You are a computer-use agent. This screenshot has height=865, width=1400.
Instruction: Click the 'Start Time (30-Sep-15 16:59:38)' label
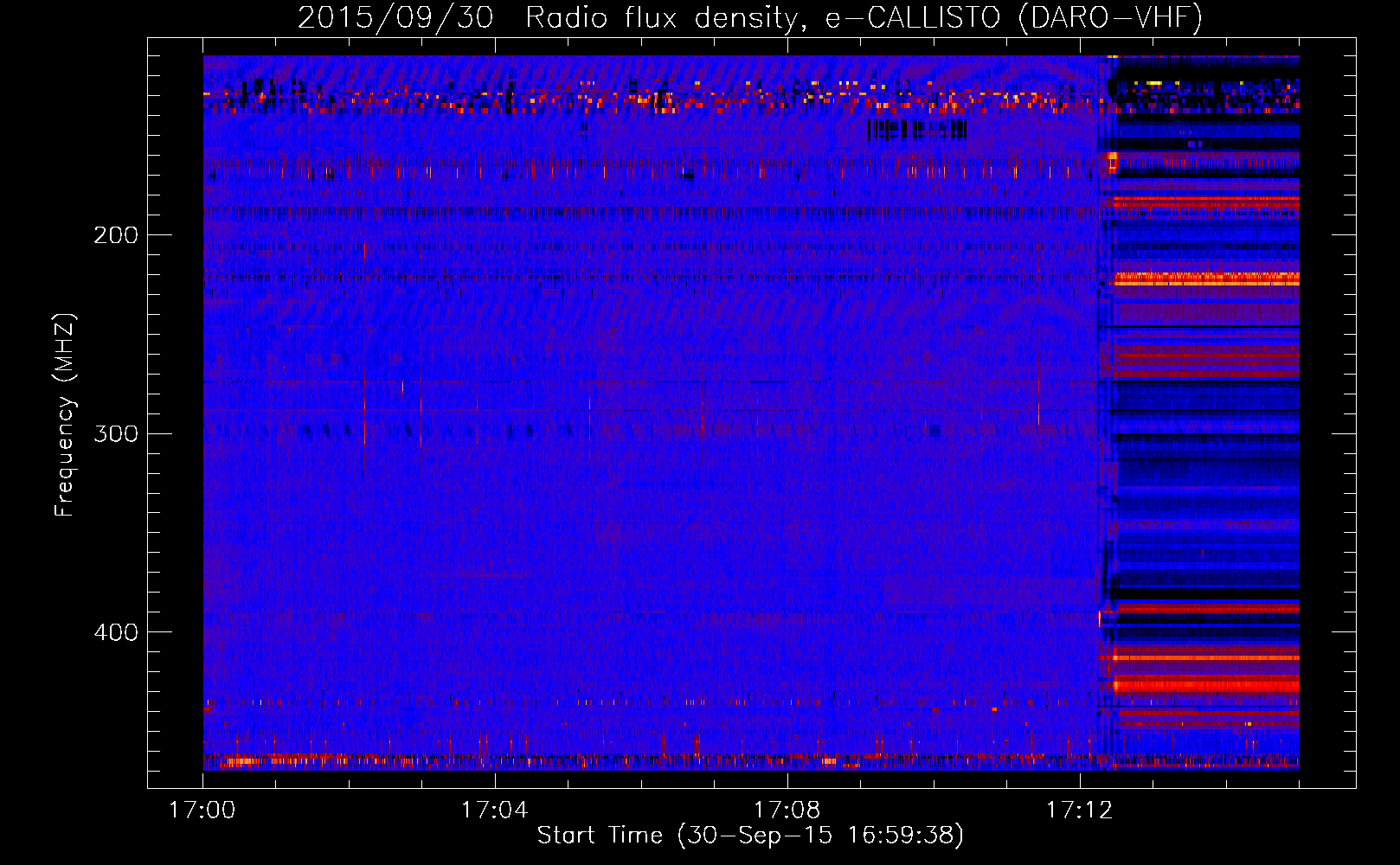(750, 836)
